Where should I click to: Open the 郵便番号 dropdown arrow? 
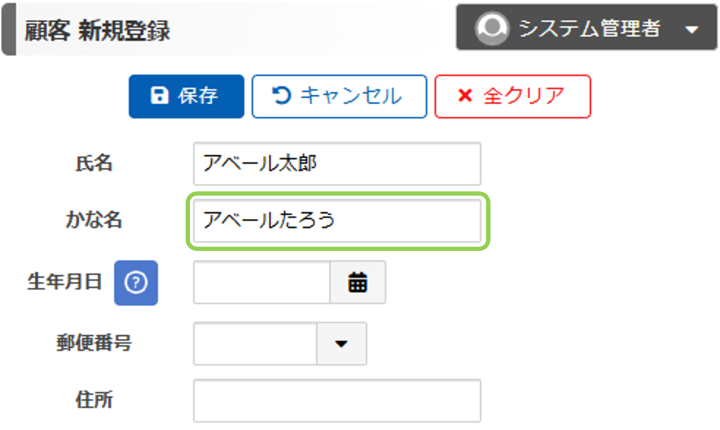342,343
